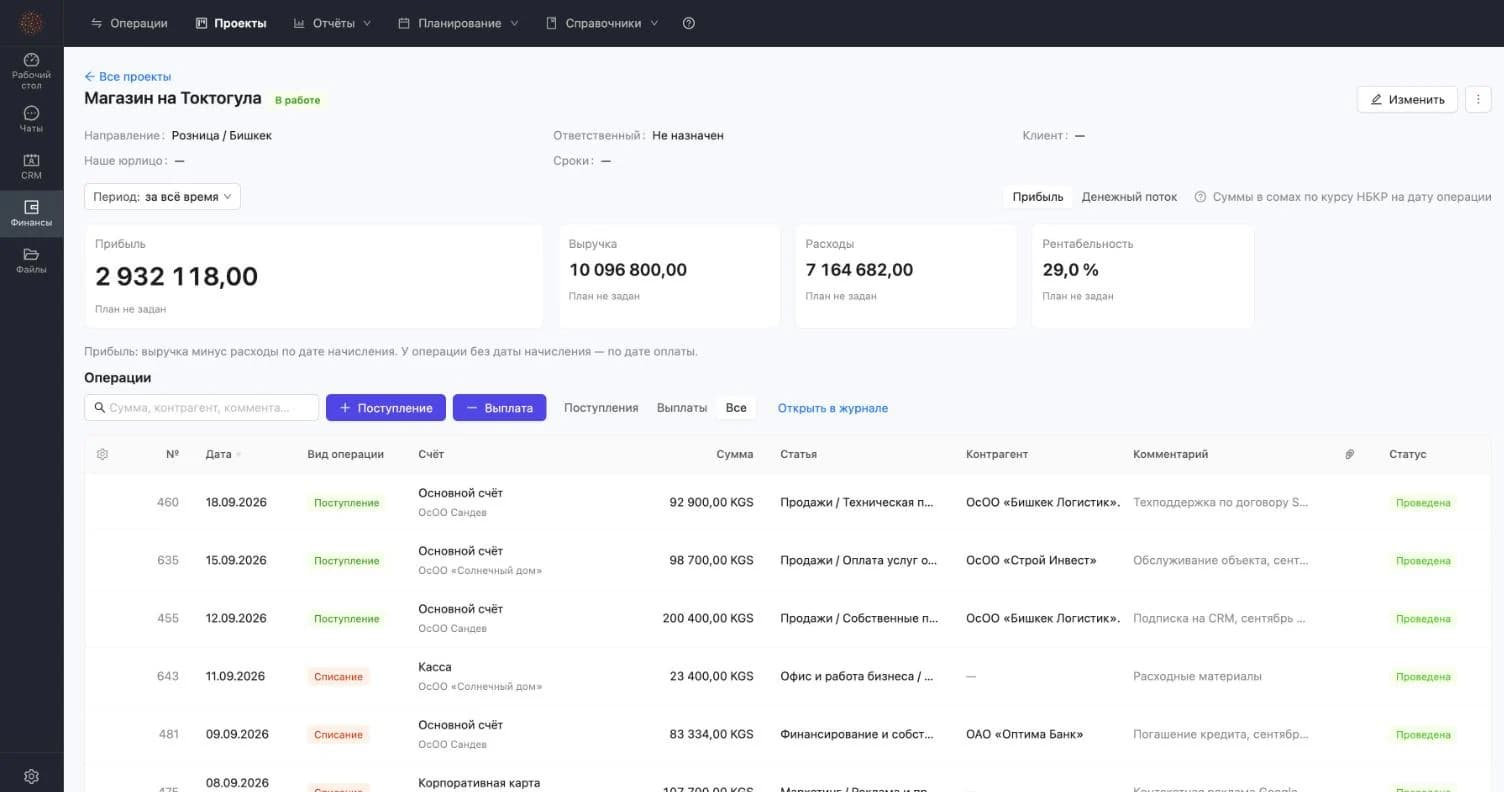Image resolution: width=1504 pixels, height=792 pixels.
Task: Sort the table by Дата column
Action: [x=223, y=454]
